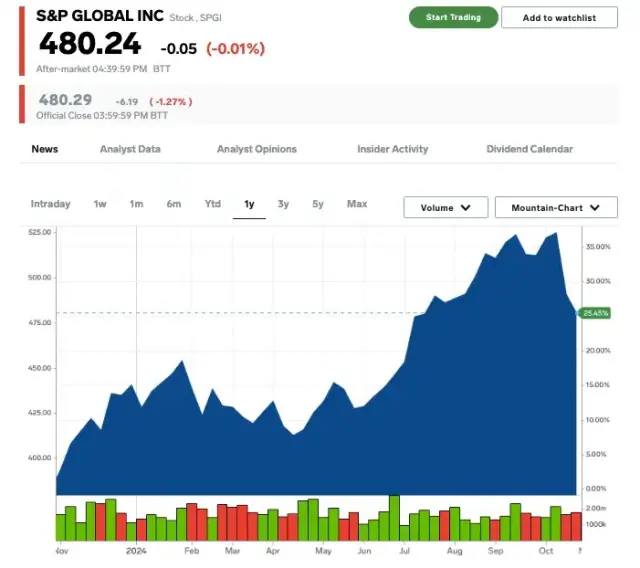Open the News tab

pyautogui.click(x=45, y=149)
